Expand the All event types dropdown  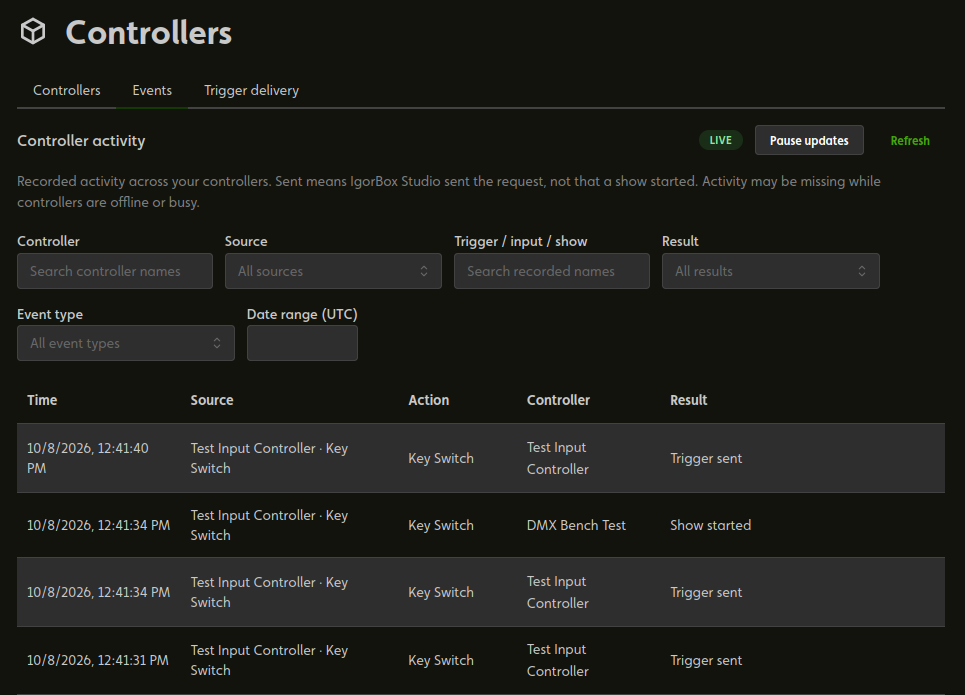click(x=126, y=343)
